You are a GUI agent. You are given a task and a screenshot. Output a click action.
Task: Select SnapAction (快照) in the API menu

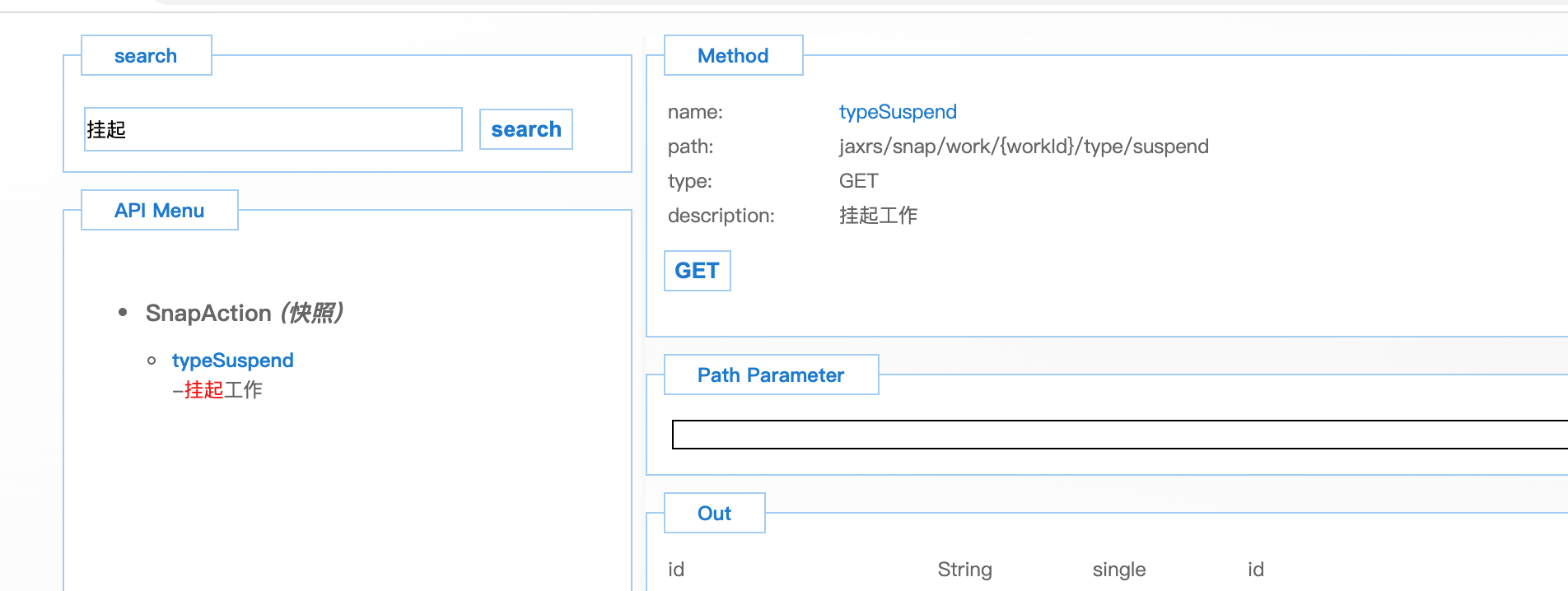[x=244, y=313]
